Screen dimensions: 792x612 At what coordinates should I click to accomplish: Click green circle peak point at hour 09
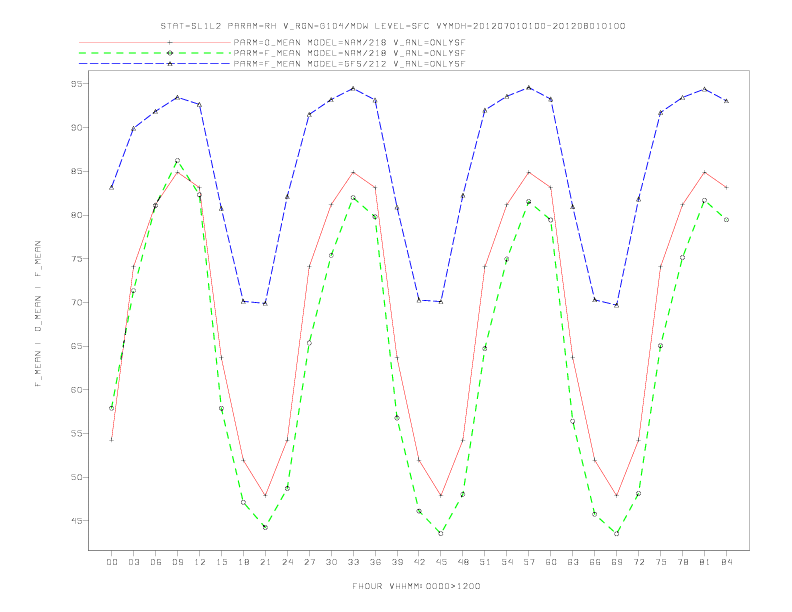177,161
